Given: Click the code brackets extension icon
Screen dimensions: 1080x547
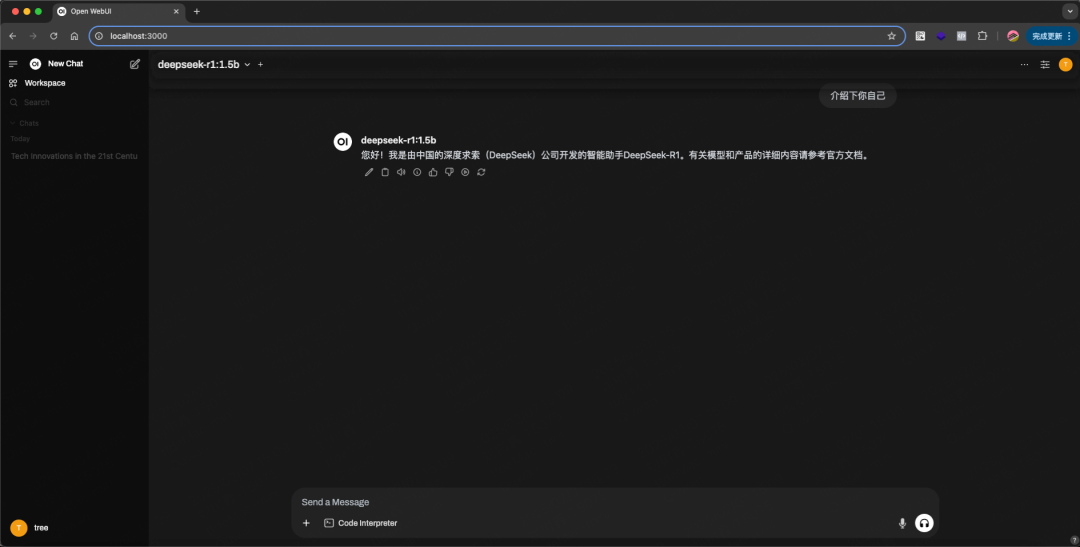Looking at the screenshot, I should (x=962, y=36).
